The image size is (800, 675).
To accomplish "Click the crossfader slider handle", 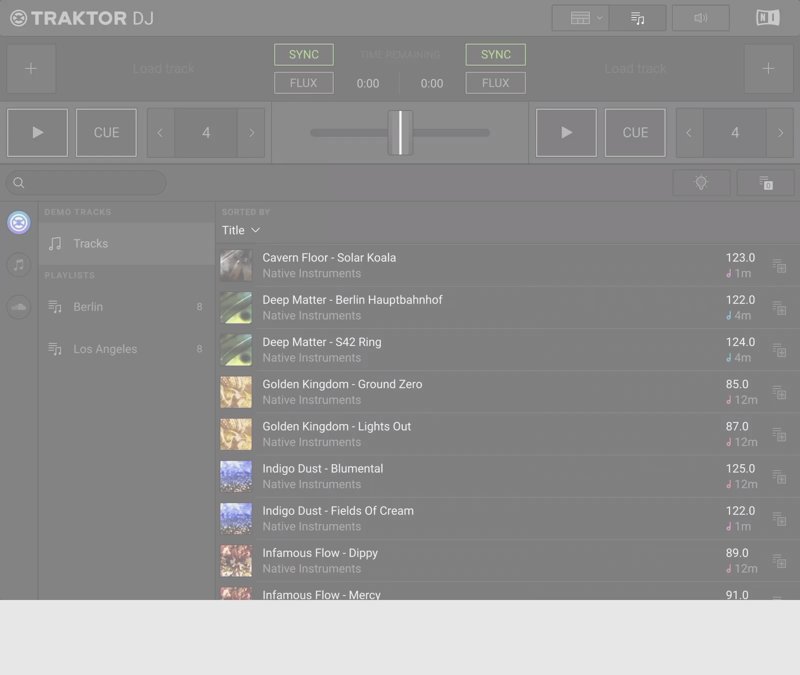I will [x=400, y=133].
